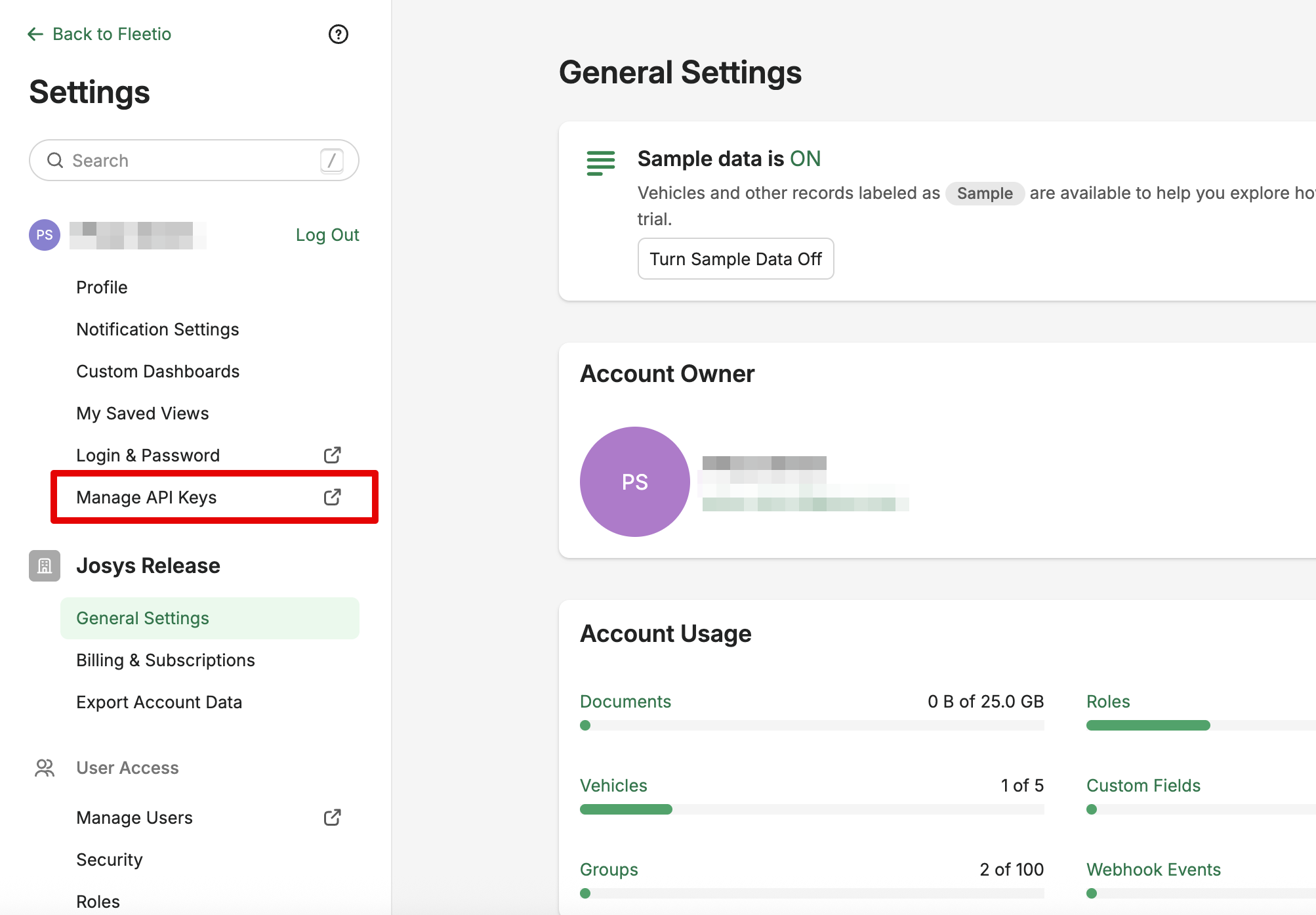
Task: Click the Josys Release building icon
Action: pos(45,566)
